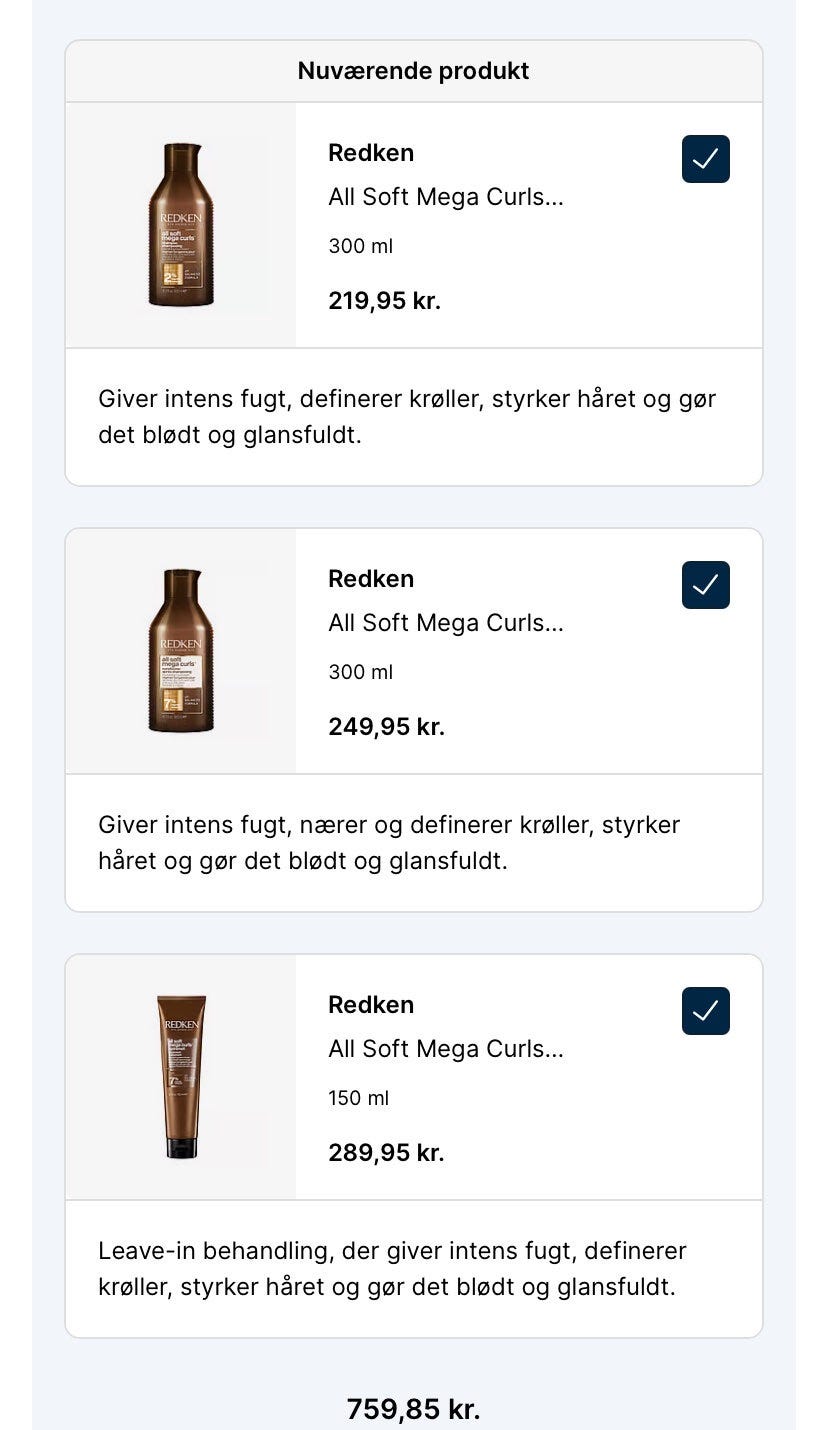
Task: Click the Leave-in behandling description text
Action: coord(392,1268)
